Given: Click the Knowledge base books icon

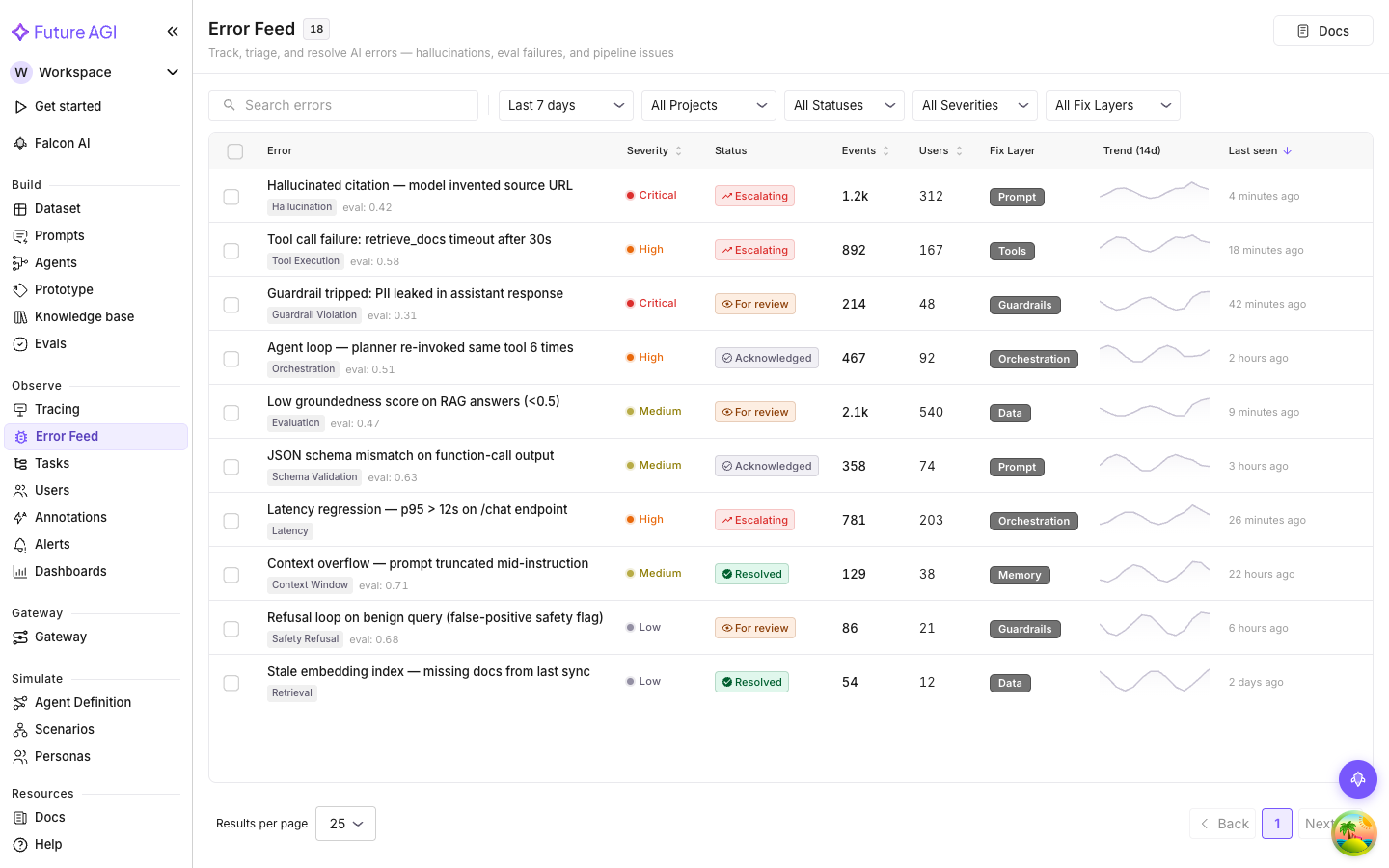Looking at the screenshot, I should [x=20, y=317].
